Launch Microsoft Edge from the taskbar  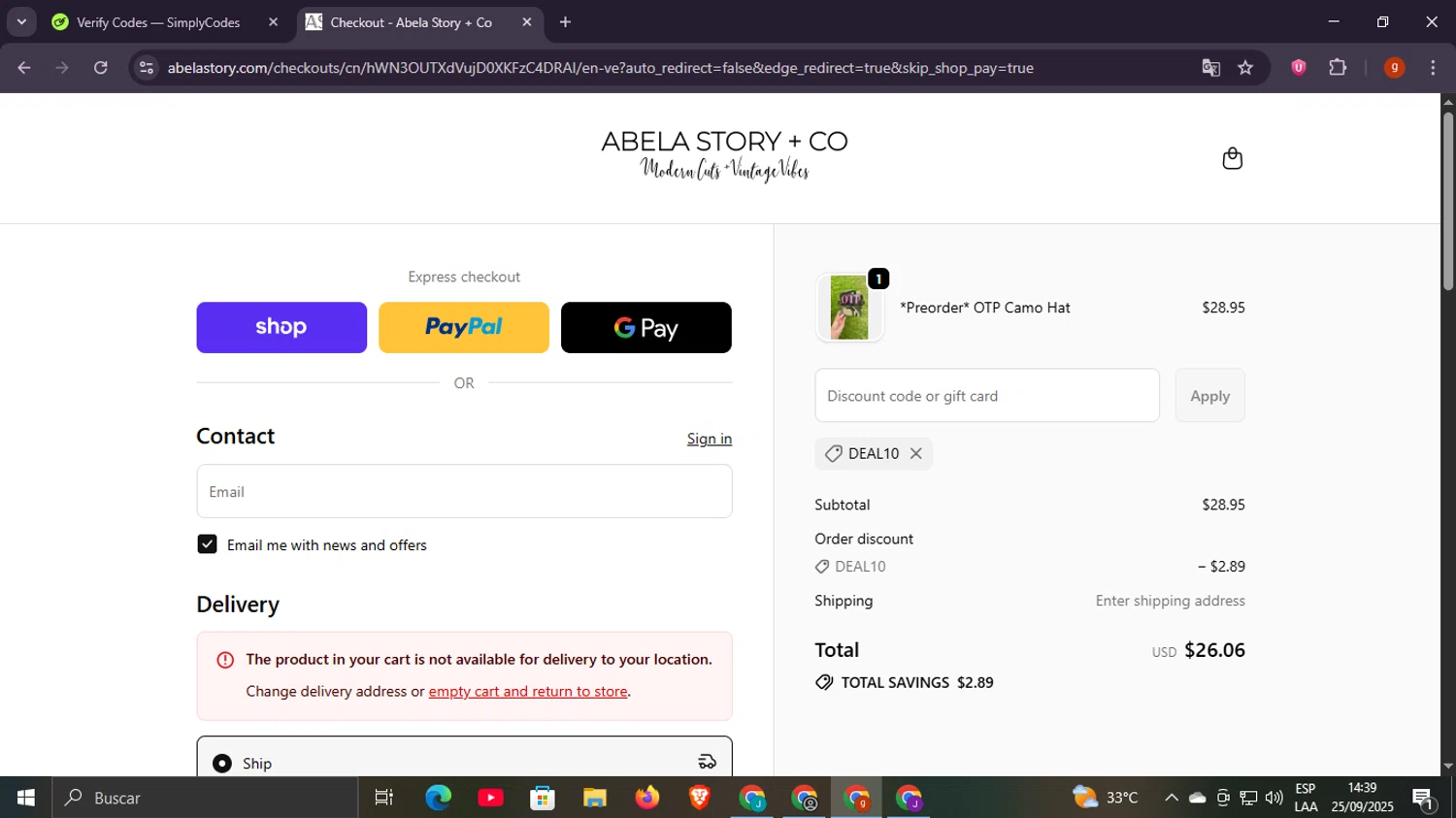[x=438, y=798]
